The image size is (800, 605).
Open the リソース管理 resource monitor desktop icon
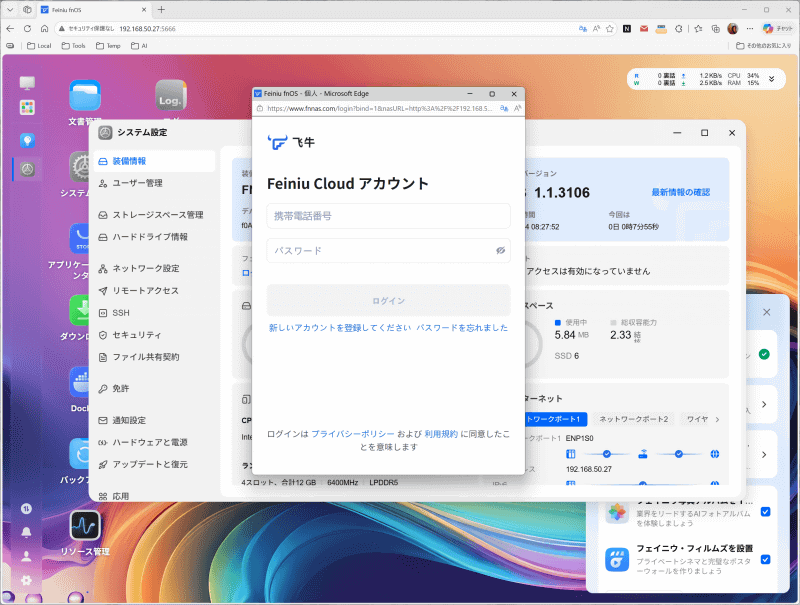[85, 525]
